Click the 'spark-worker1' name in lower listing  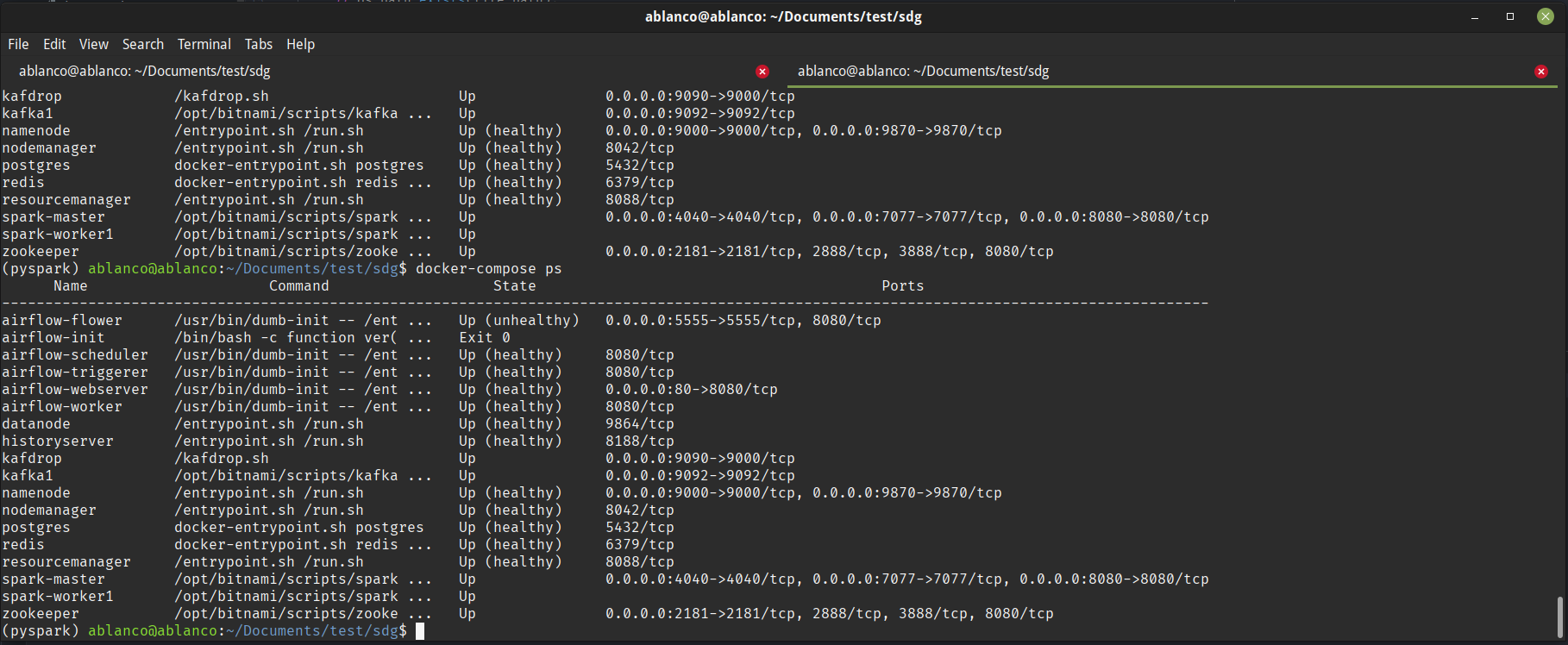click(x=58, y=596)
